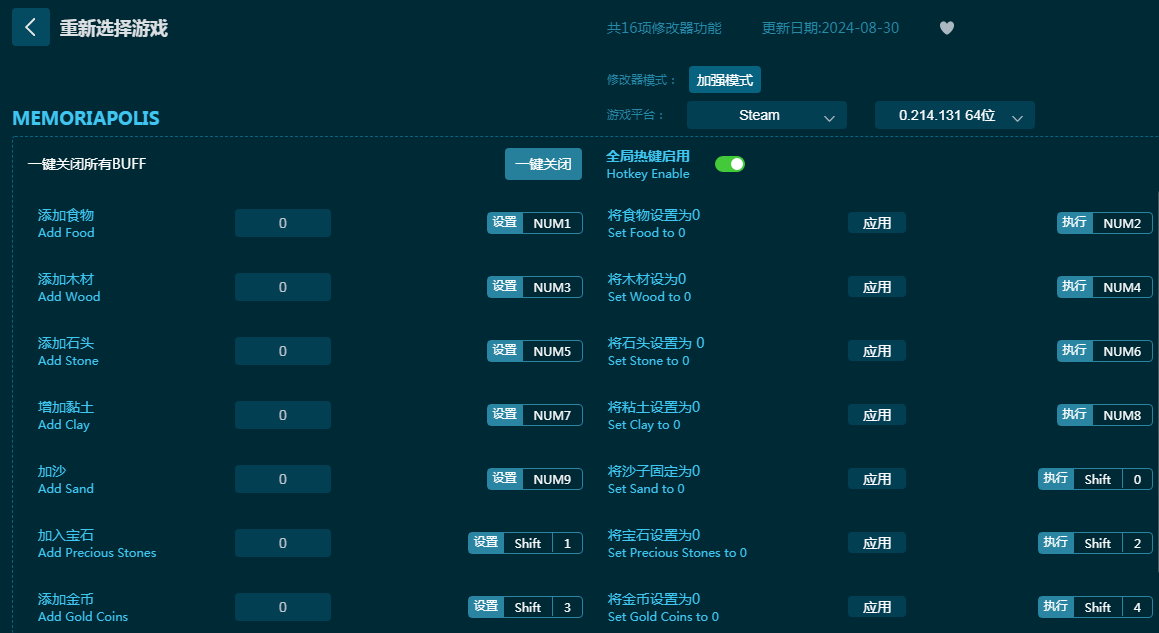
Task: Apply Set Food to 0
Action: coord(877,223)
